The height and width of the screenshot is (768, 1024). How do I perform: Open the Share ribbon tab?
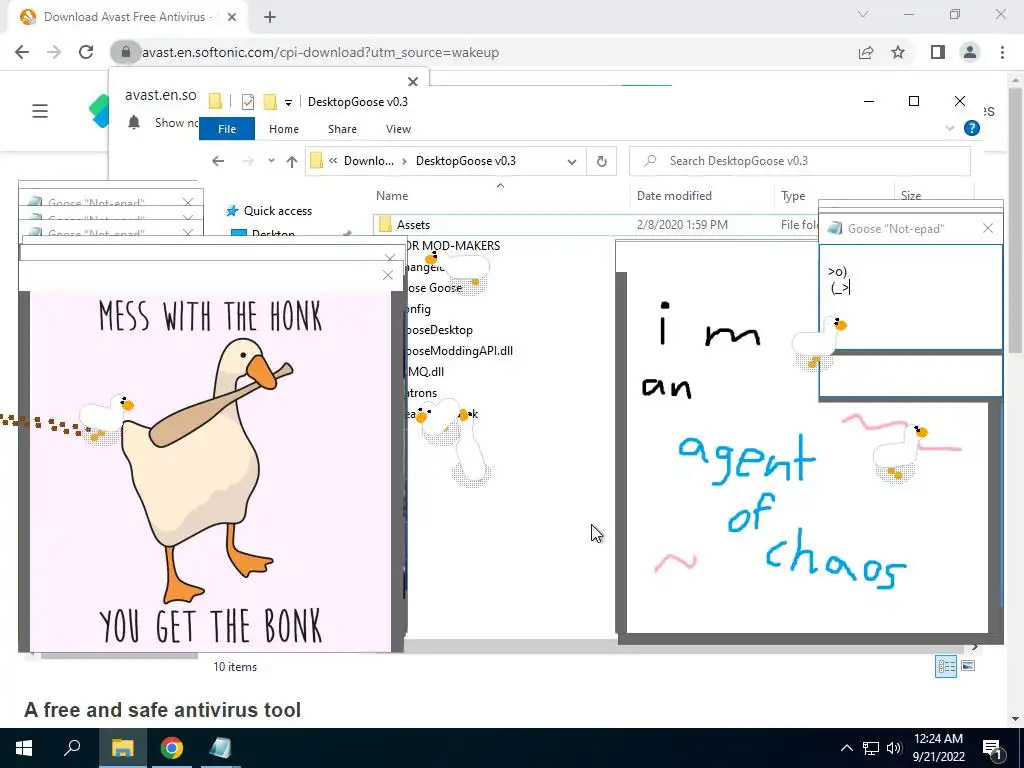tap(342, 129)
